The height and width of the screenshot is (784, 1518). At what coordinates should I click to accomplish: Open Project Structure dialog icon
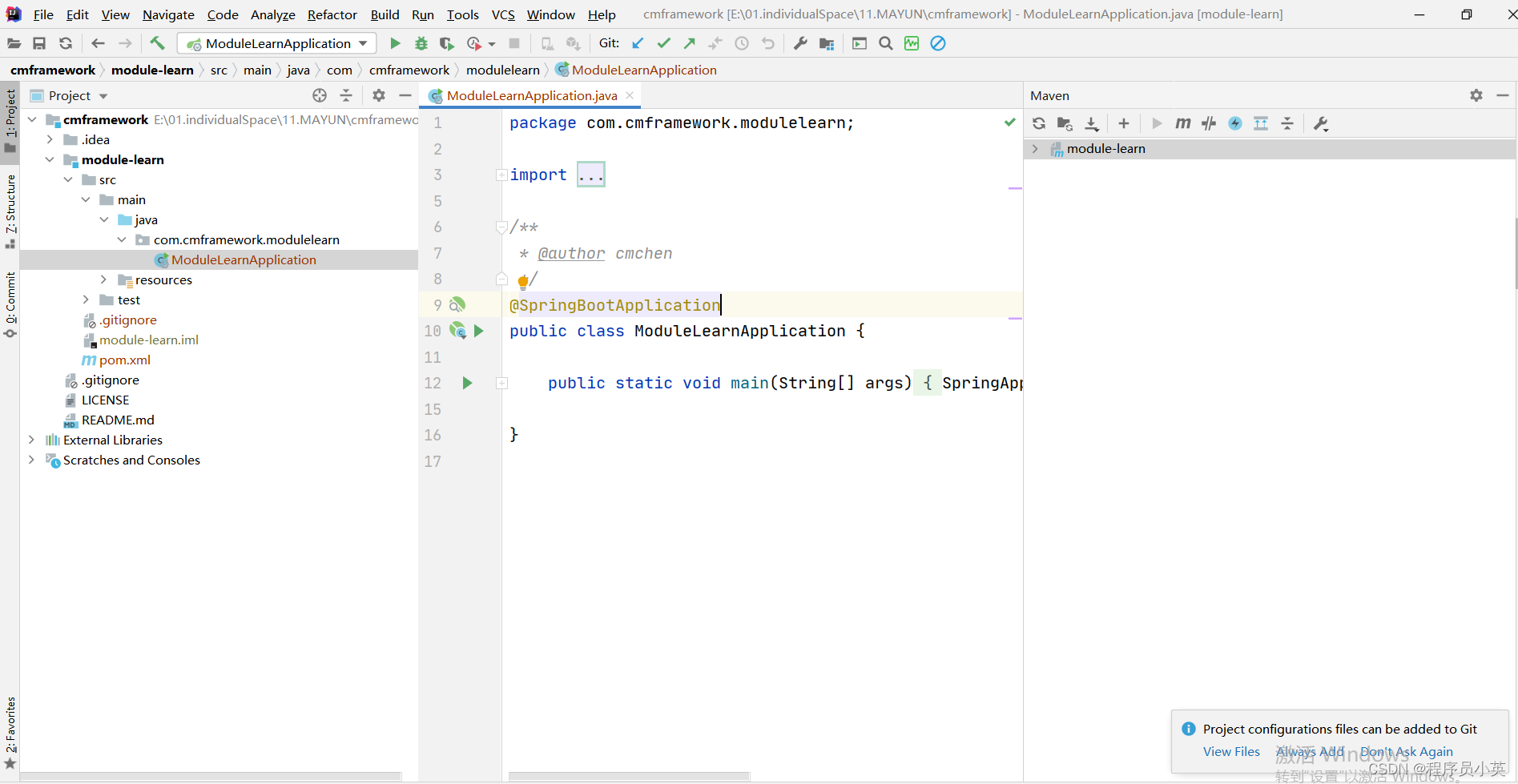[x=827, y=43]
